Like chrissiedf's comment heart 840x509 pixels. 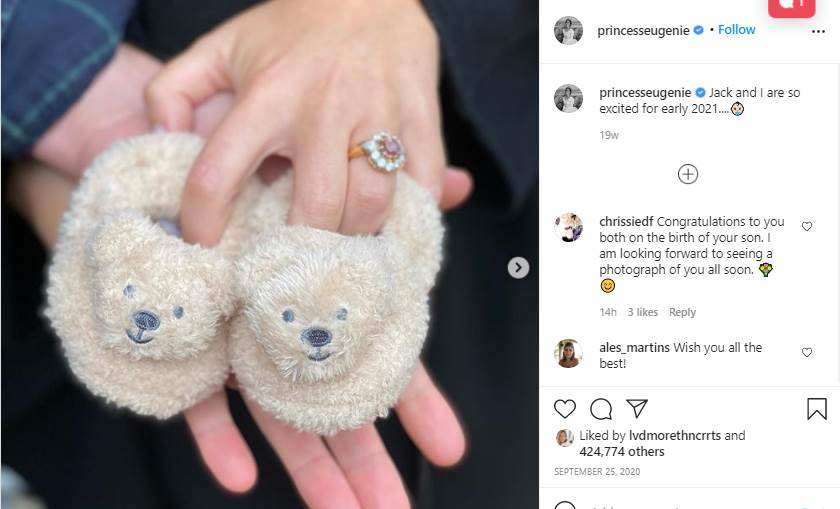tap(807, 226)
